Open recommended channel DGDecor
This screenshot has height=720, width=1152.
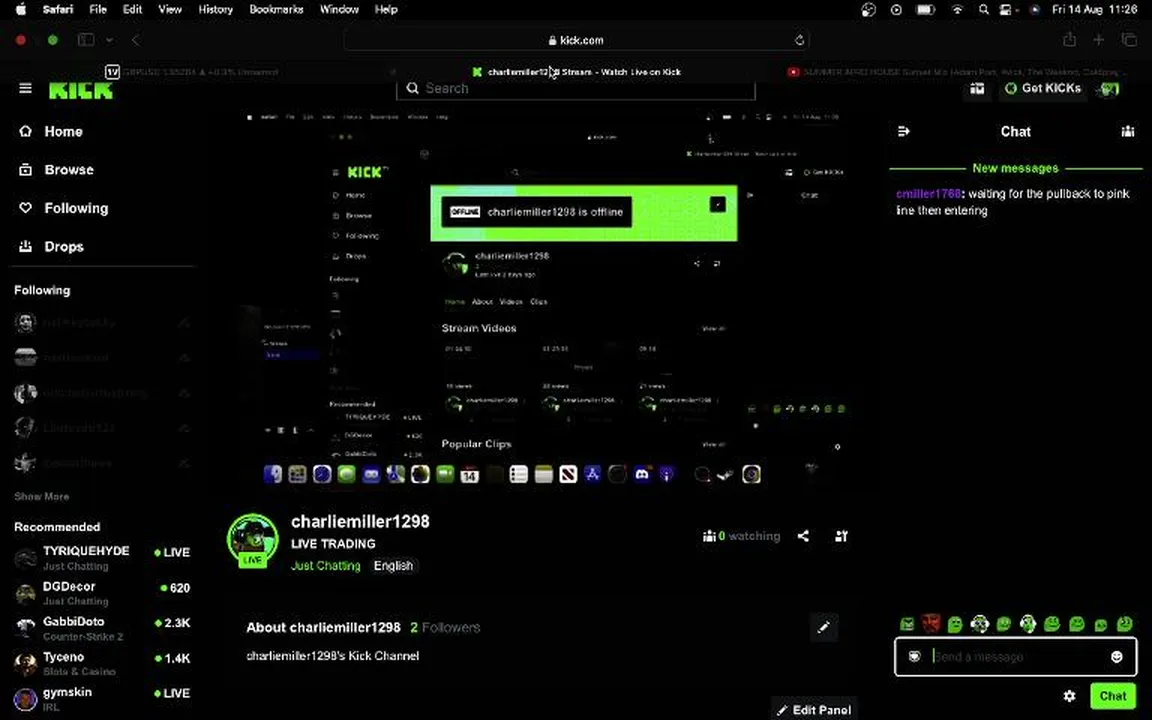[x=101, y=594]
